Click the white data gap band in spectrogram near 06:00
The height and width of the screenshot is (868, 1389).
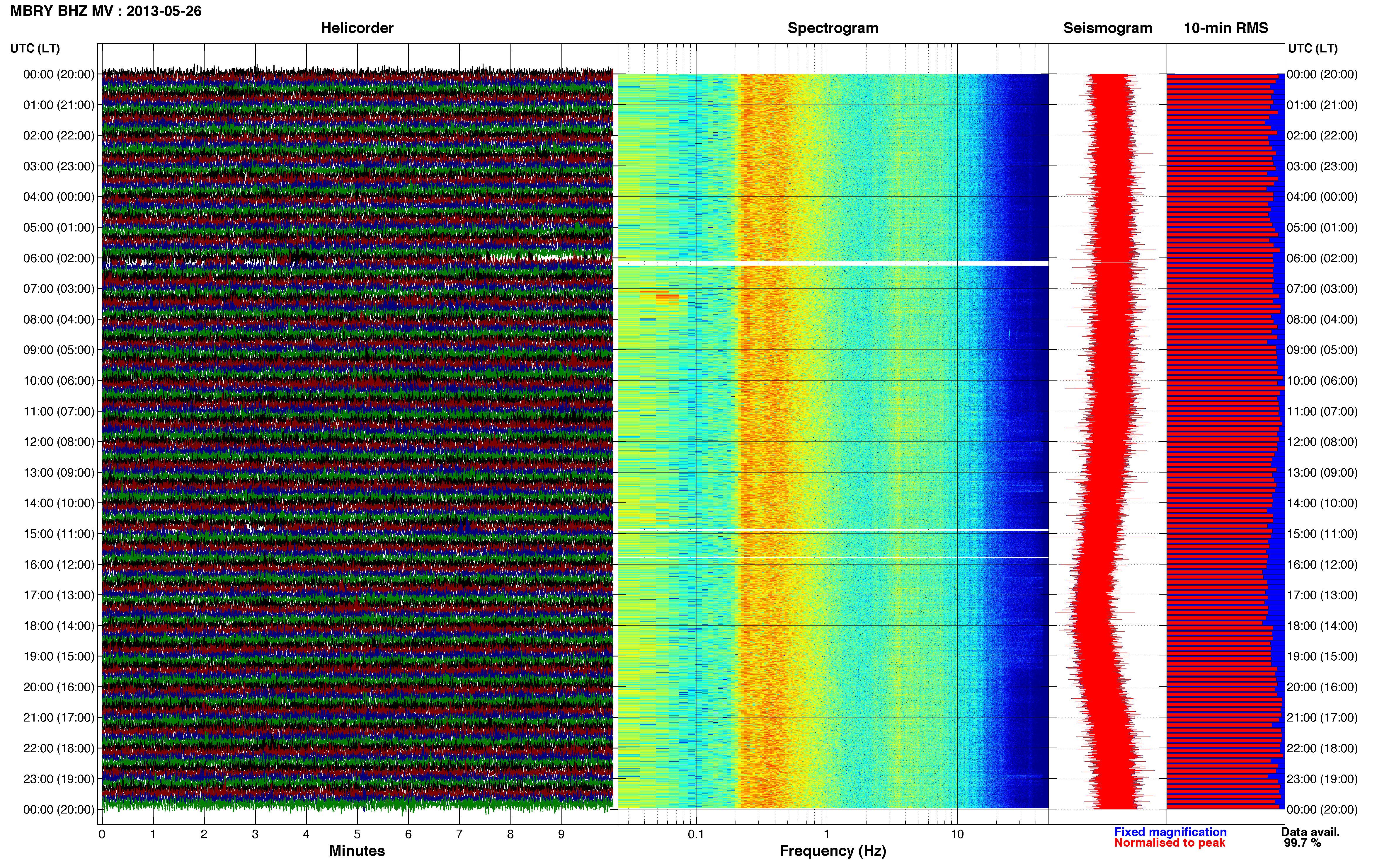point(833,263)
